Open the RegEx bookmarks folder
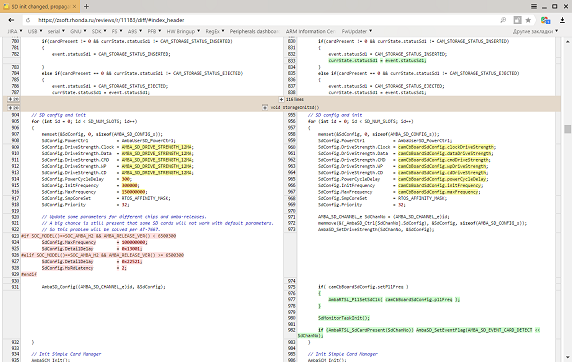572x362 pixels. point(215,31)
